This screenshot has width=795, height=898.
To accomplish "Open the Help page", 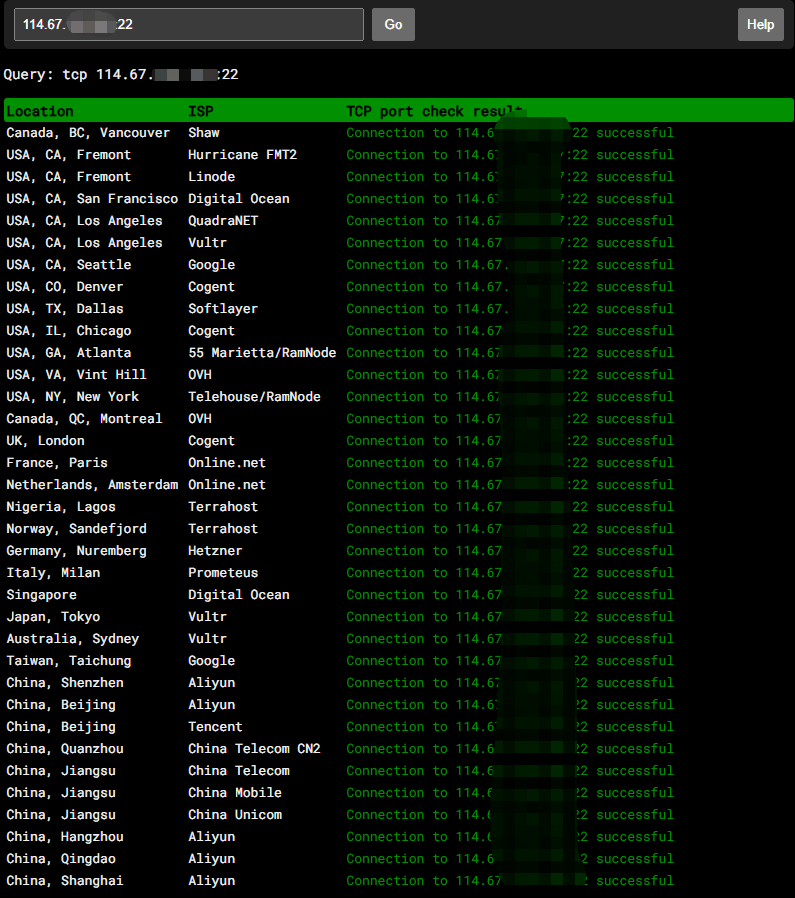I will (760, 25).
